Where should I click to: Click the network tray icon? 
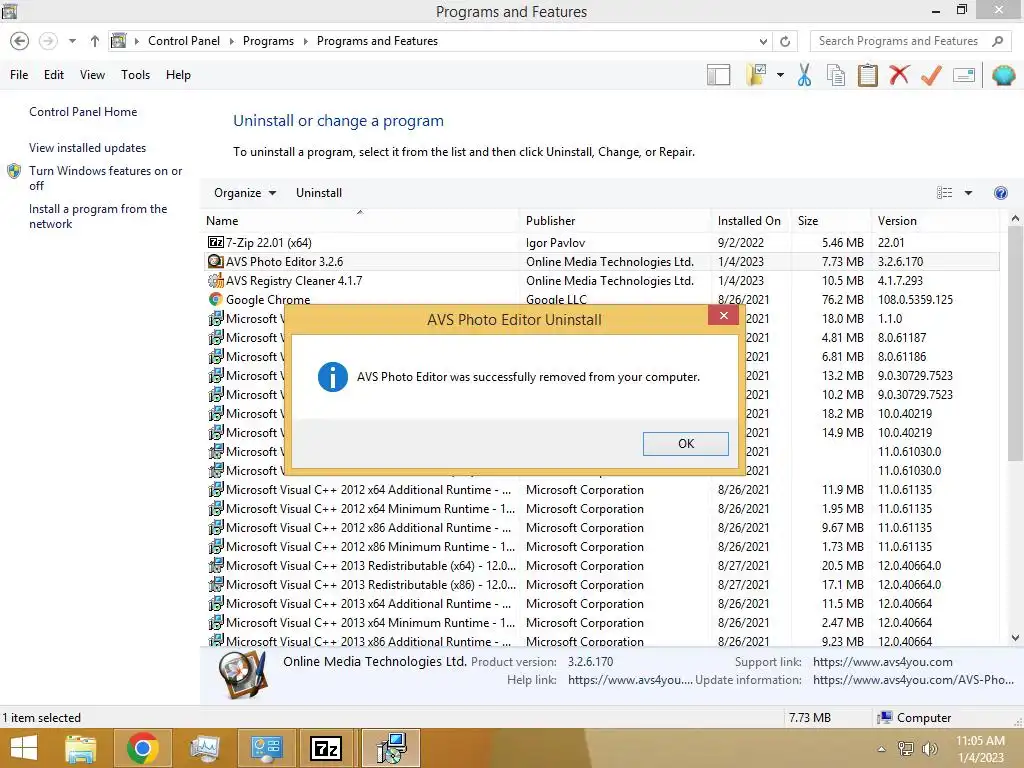[905, 748]
